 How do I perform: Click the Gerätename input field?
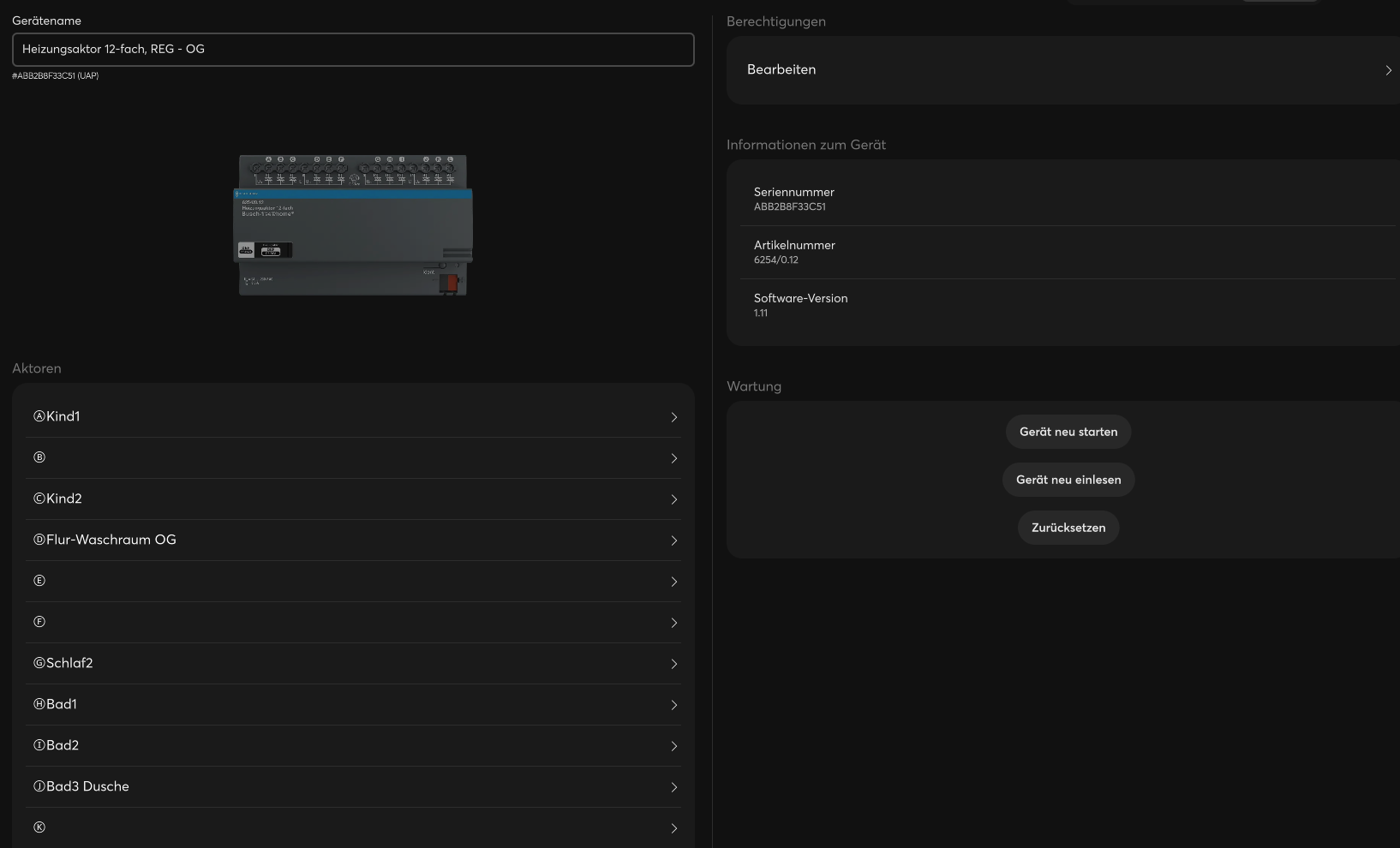[352, 50]
